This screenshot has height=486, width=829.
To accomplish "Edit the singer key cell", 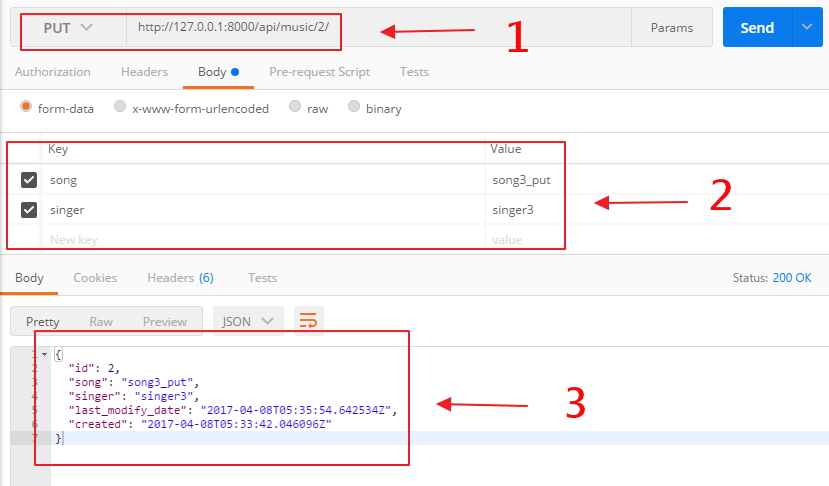I will tap(263, 210).
